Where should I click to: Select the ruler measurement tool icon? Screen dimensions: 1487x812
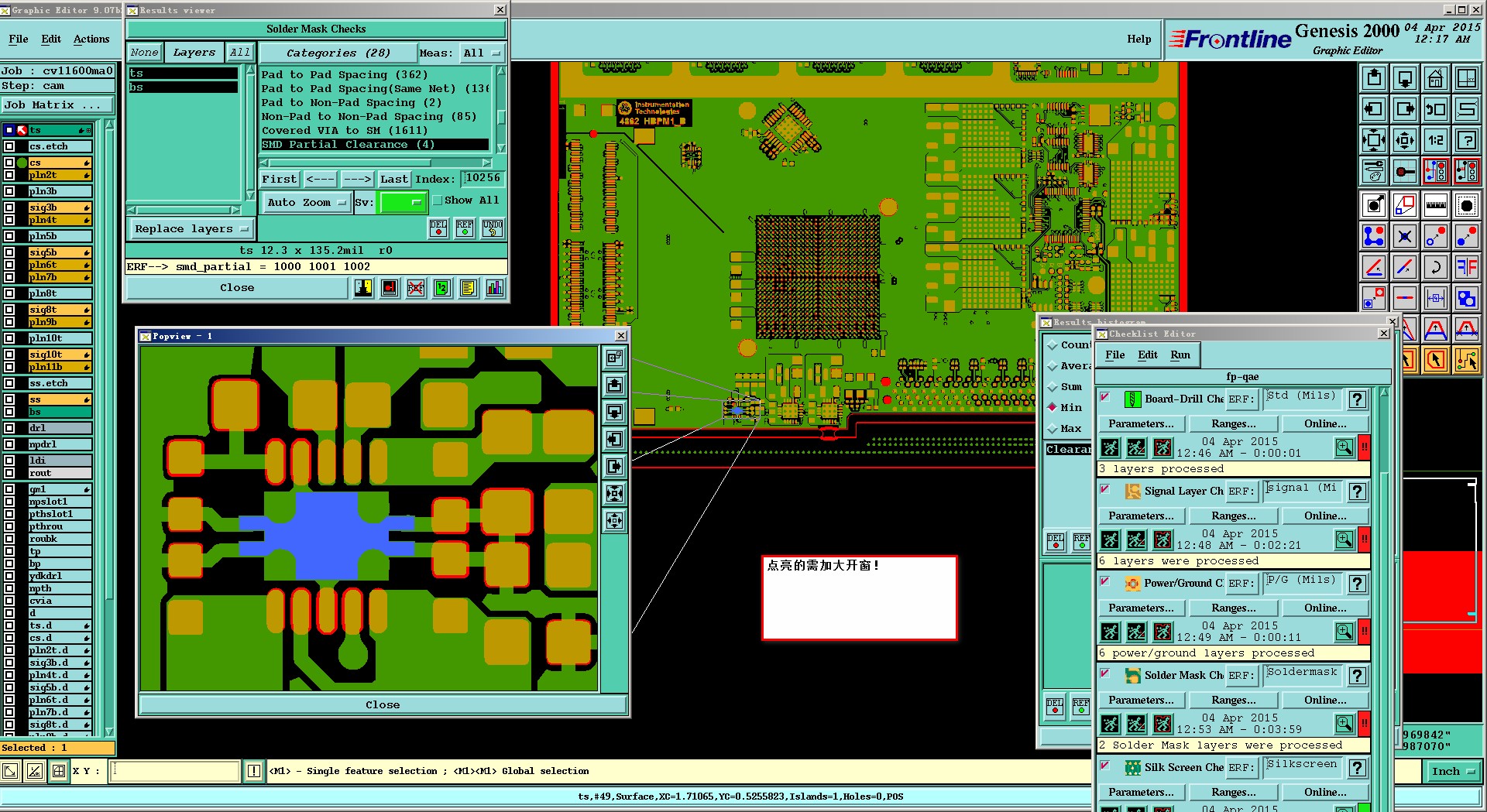pyautogui.click(x=1436, y=205)
